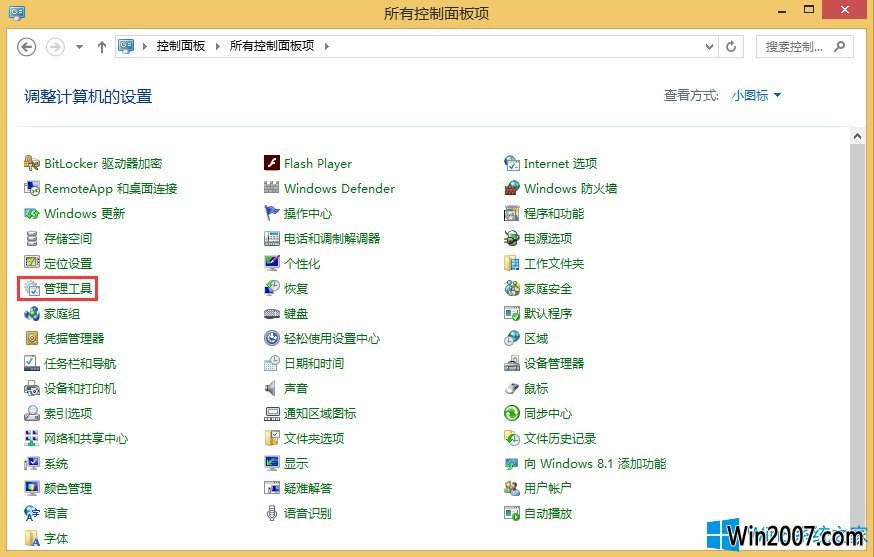Open the 定位设置 item

(58, 263)
